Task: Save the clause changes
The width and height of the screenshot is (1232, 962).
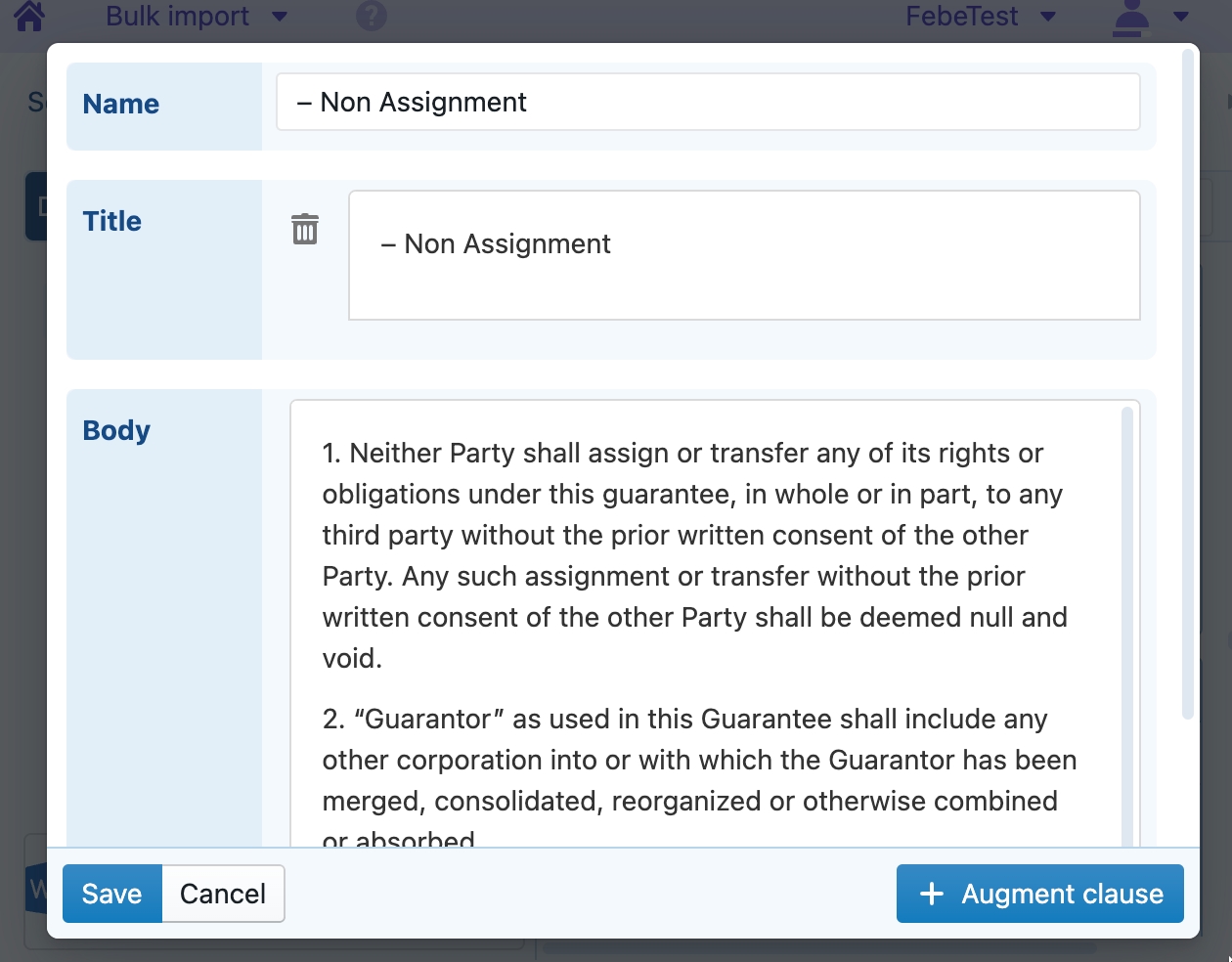Action: [112, 894]
